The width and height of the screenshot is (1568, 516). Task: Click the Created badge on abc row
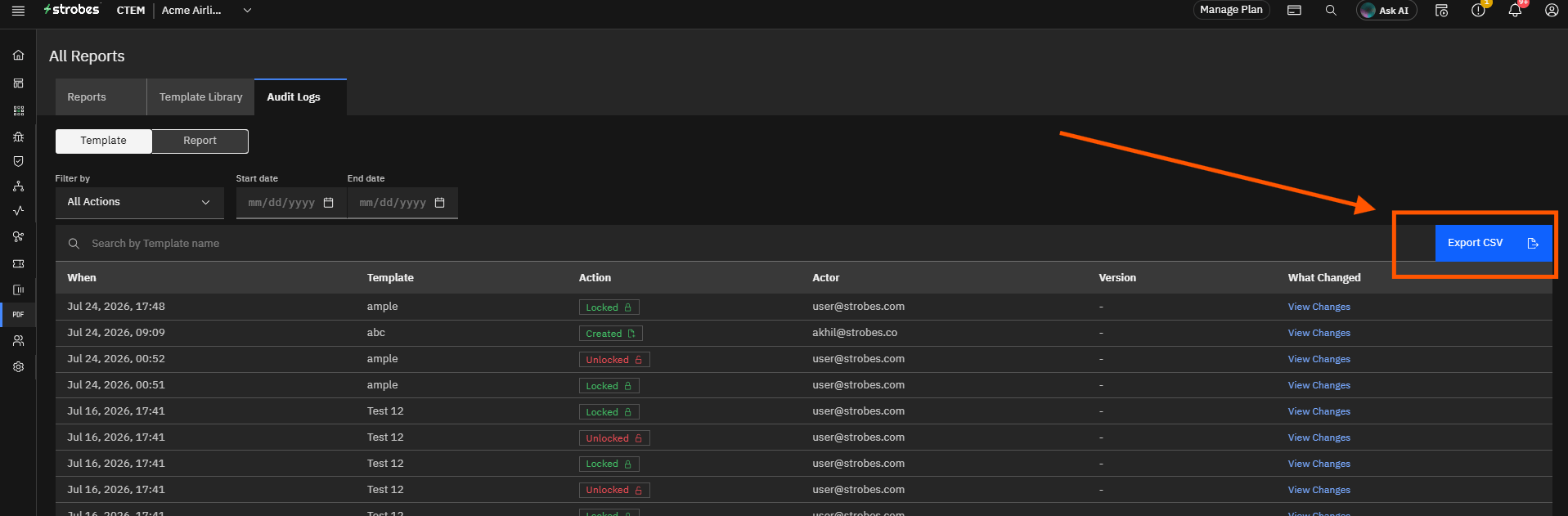(x=610, y=334)
